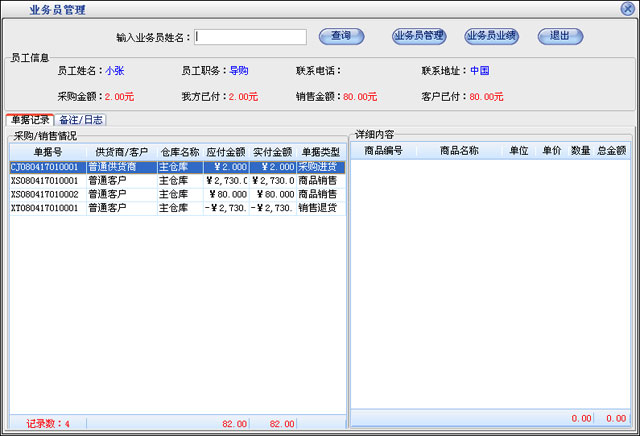Click the 仓库名称 column header
This screenshot has width=640, height=436.
[180, 152]
